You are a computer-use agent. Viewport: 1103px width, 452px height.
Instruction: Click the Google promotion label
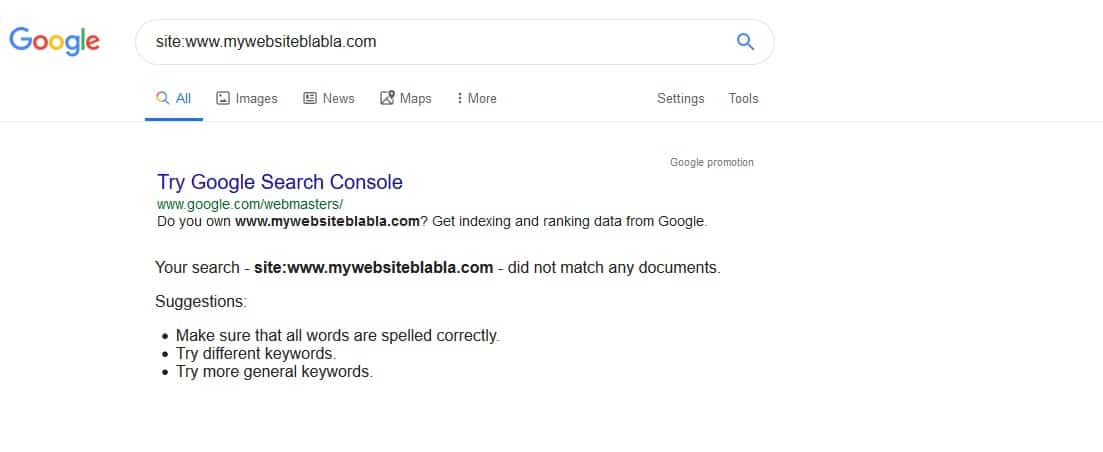point(711,162)
